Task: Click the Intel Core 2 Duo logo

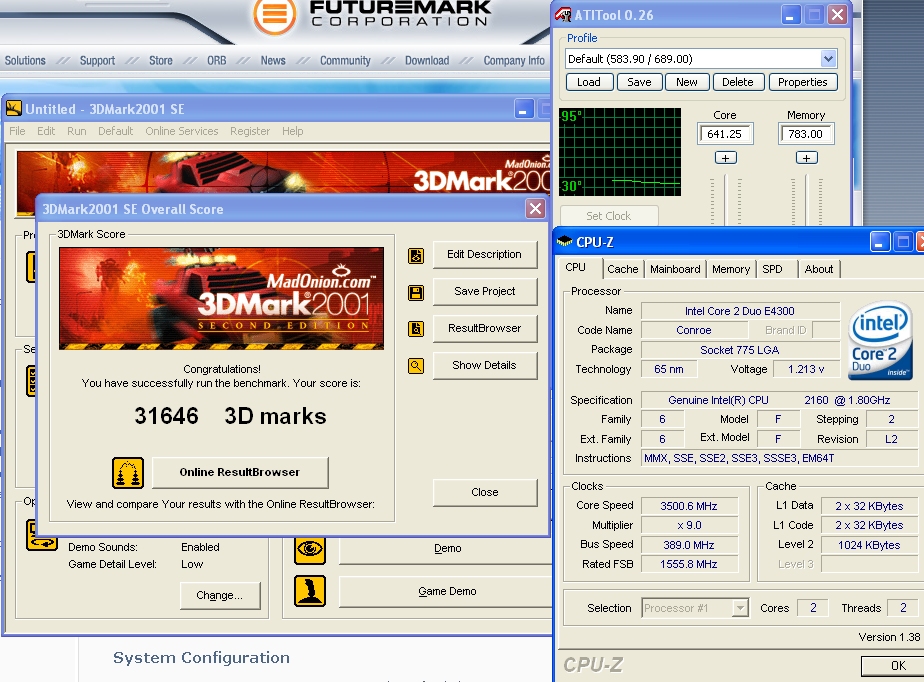Action: [x=880, y=340]
